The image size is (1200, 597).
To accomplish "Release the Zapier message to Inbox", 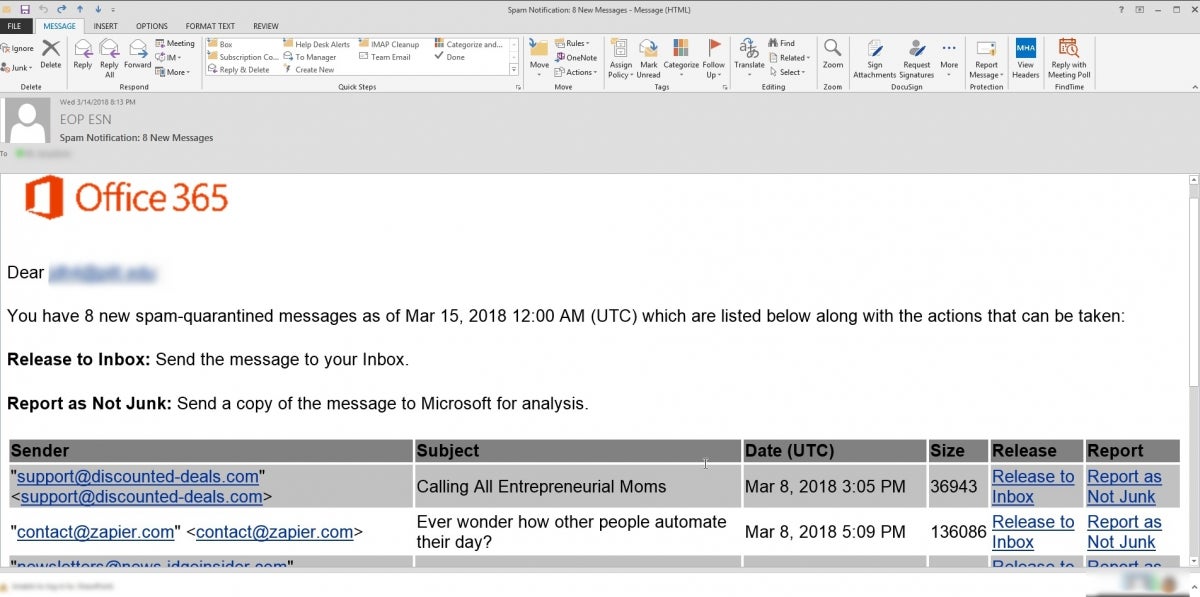I will (x=1033, y=532).
